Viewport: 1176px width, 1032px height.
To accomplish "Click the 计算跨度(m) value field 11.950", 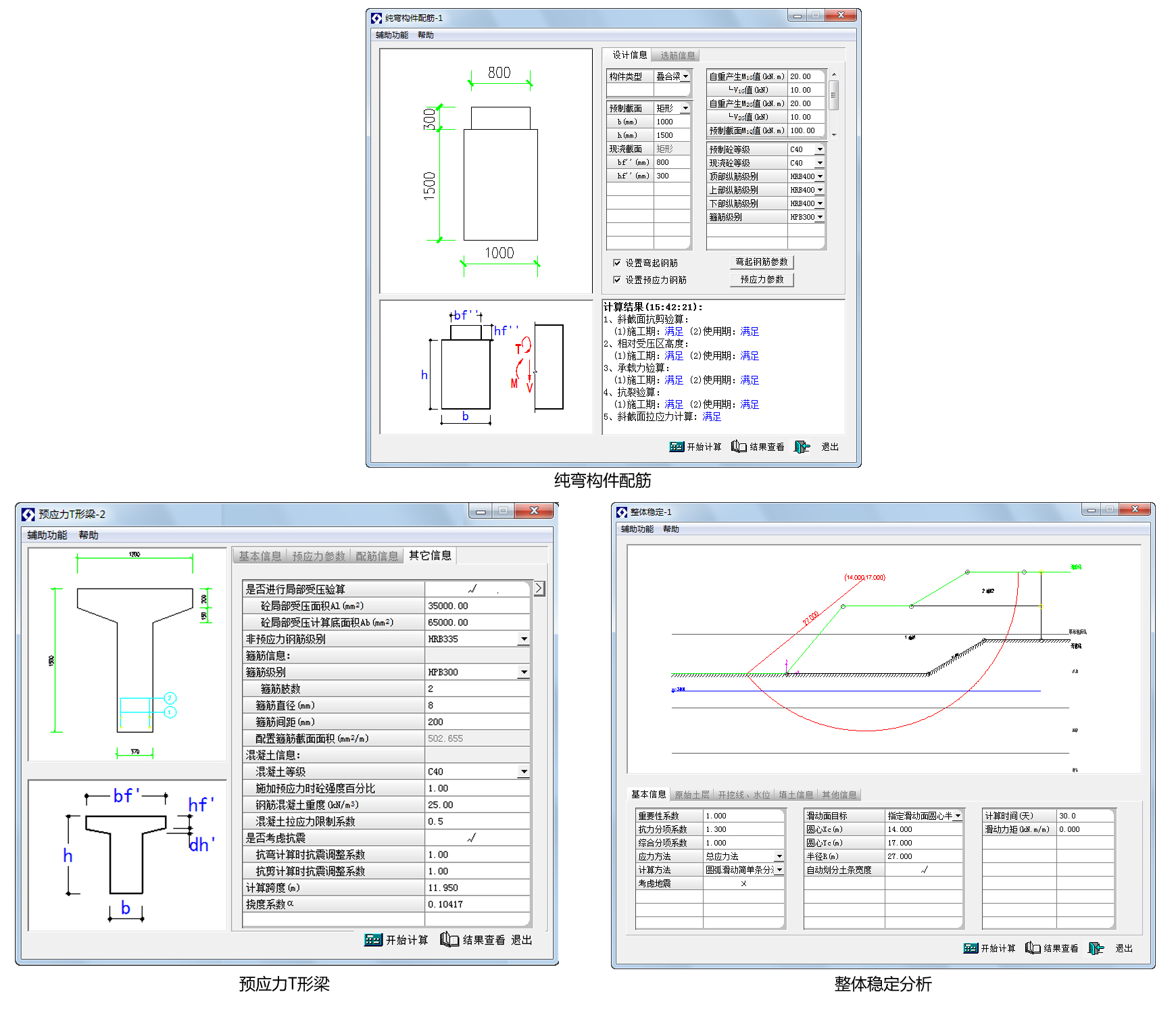I will pyautogui.click(x=477, y=887).
